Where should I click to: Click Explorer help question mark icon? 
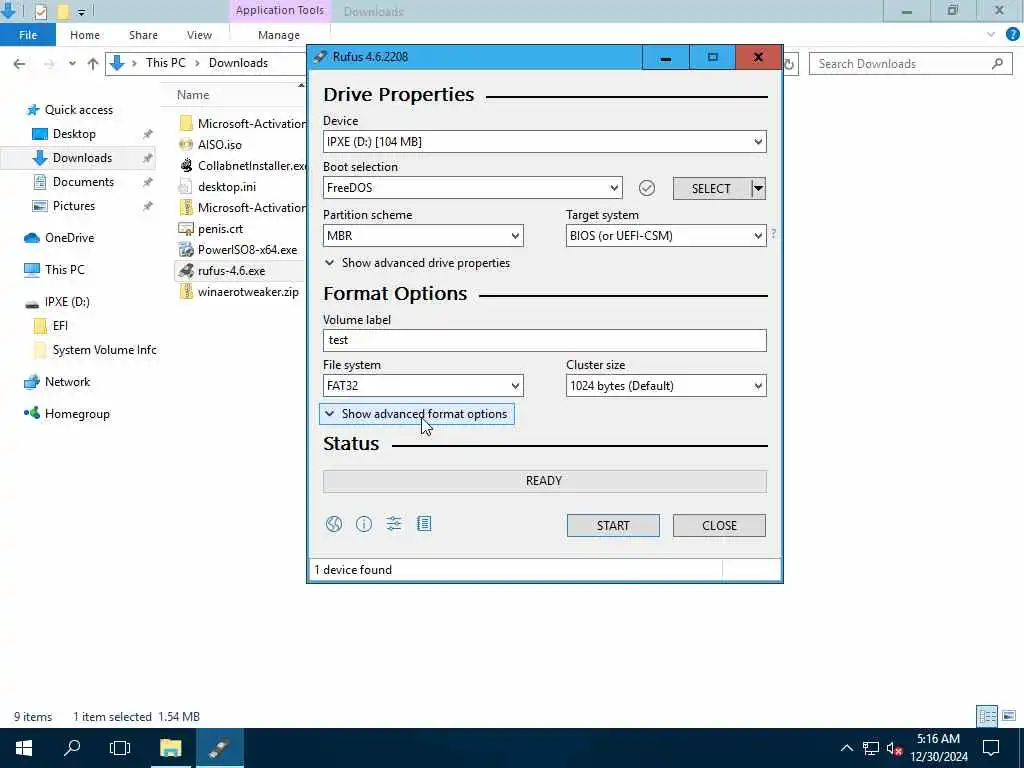(1012, 34)
